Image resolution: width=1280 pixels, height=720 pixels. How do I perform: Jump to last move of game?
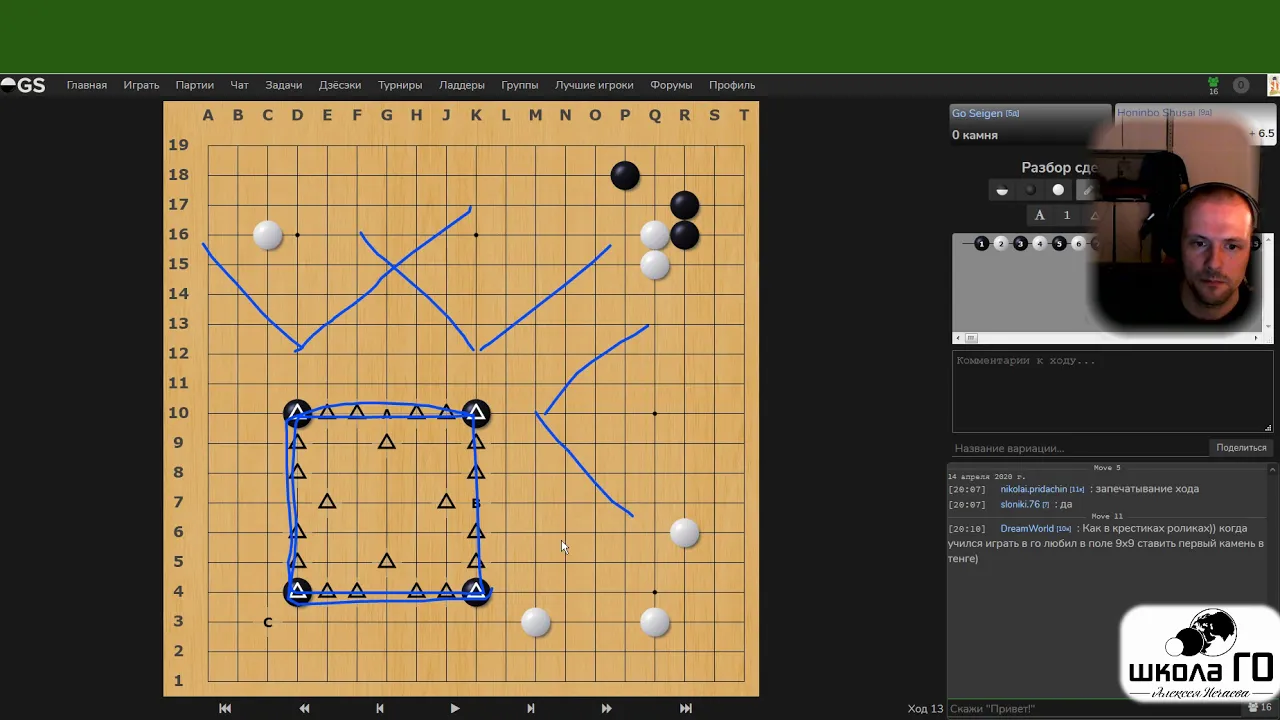point(686,708)
